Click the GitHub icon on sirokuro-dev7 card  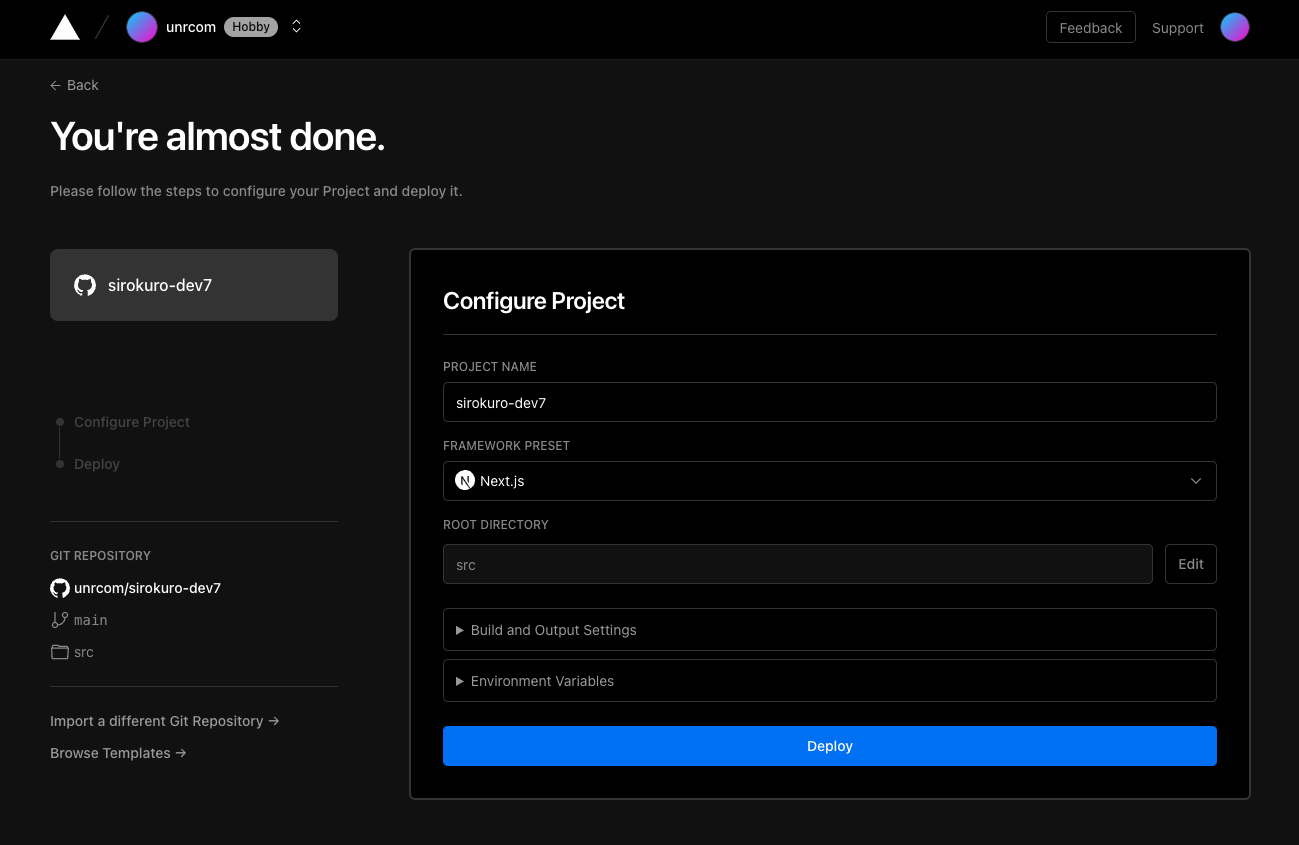coord(85,285)
